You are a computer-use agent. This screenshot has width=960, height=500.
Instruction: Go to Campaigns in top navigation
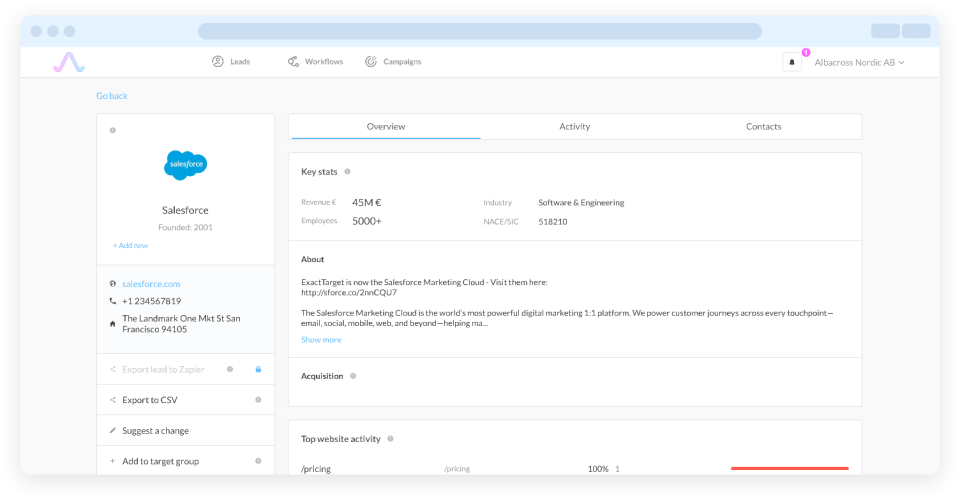tap(393, 62)
